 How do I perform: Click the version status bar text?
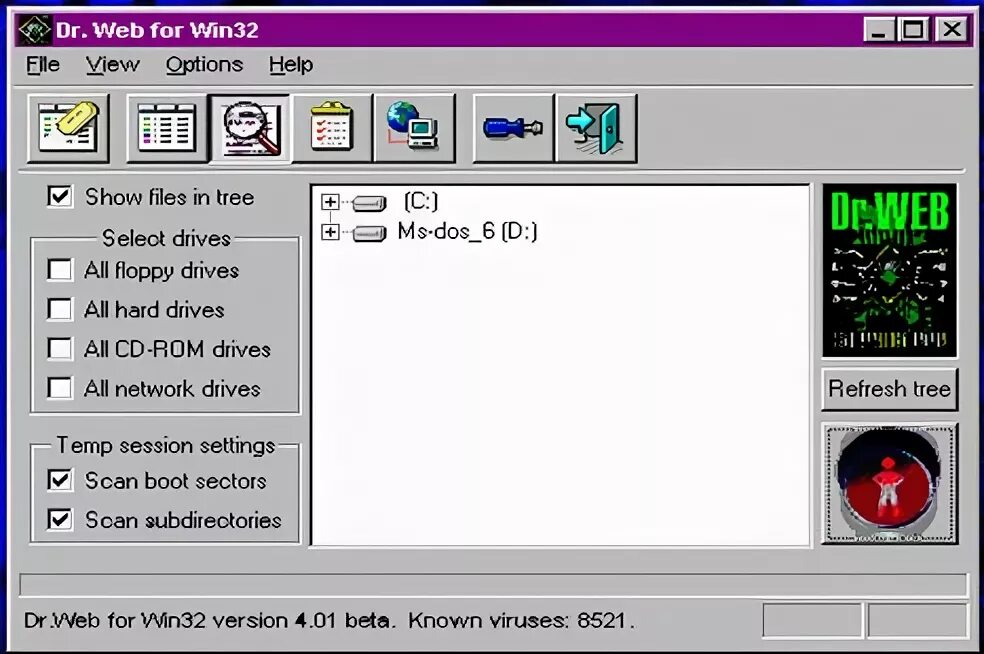coord(329,621)
